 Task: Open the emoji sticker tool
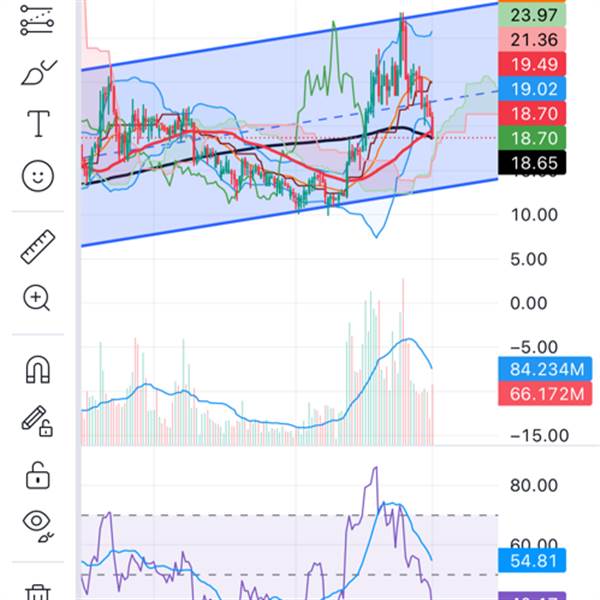tap(38, 176)
